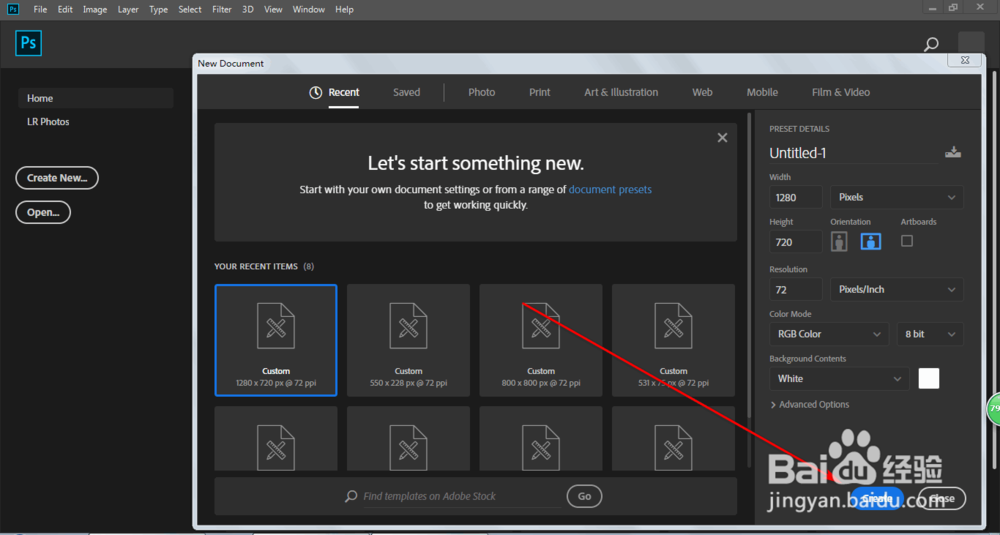Switch to the Saved tab
This screenshot has height=535, width=1000.
tap(406, 92)
